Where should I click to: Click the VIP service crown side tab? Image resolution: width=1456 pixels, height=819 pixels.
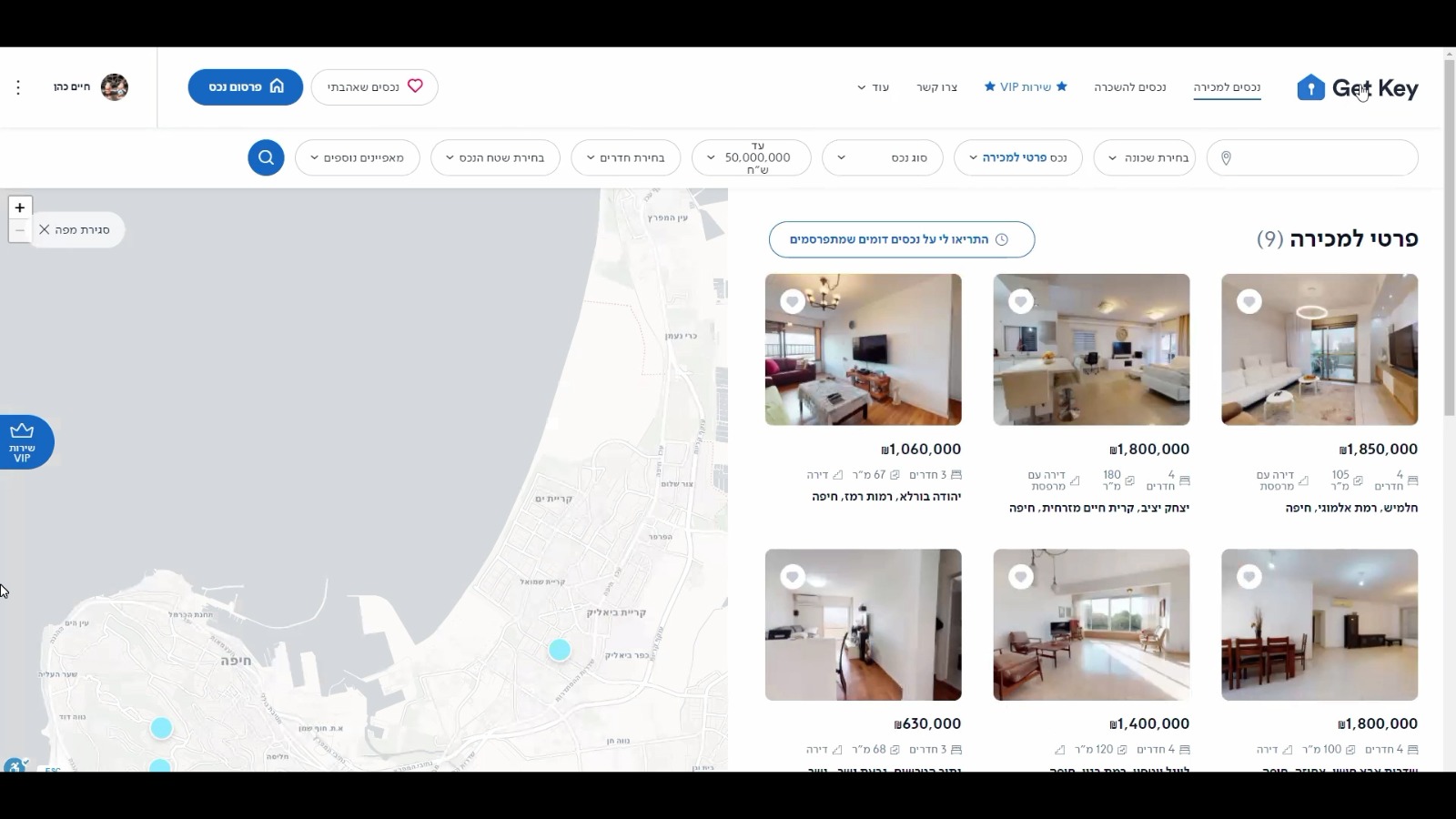(25, 442)
